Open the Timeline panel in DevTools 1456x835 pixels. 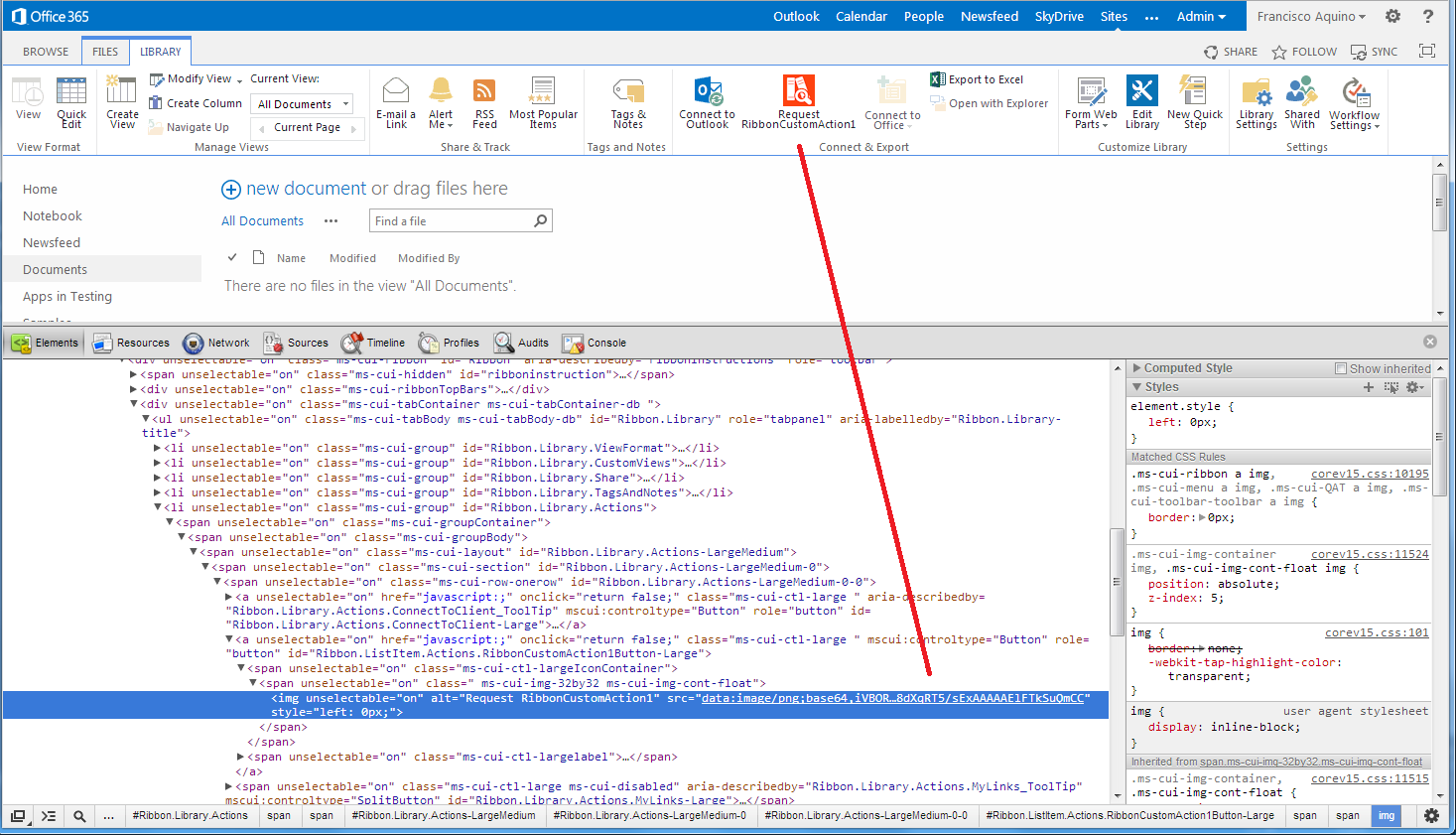373,343
